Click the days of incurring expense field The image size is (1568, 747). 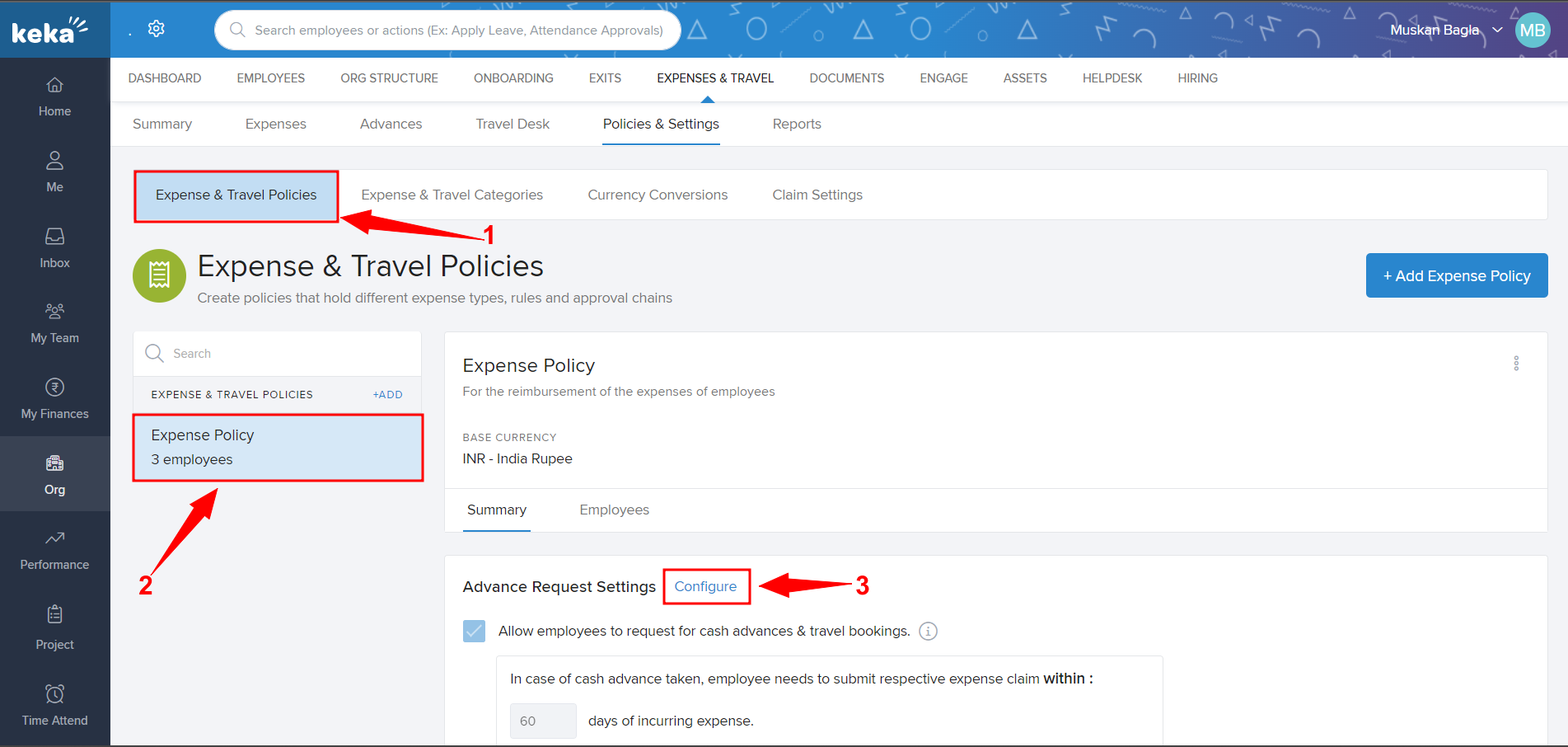[543, 721]
